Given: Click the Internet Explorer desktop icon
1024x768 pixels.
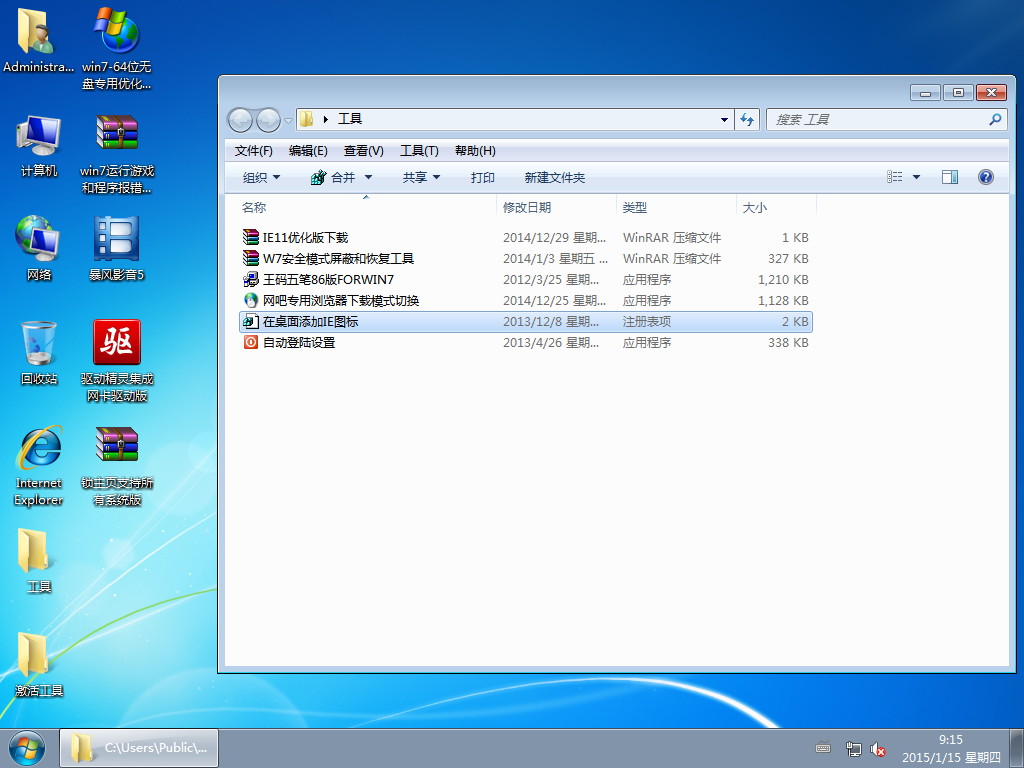Looking at the screenshot, I should (x=39, y=450).
